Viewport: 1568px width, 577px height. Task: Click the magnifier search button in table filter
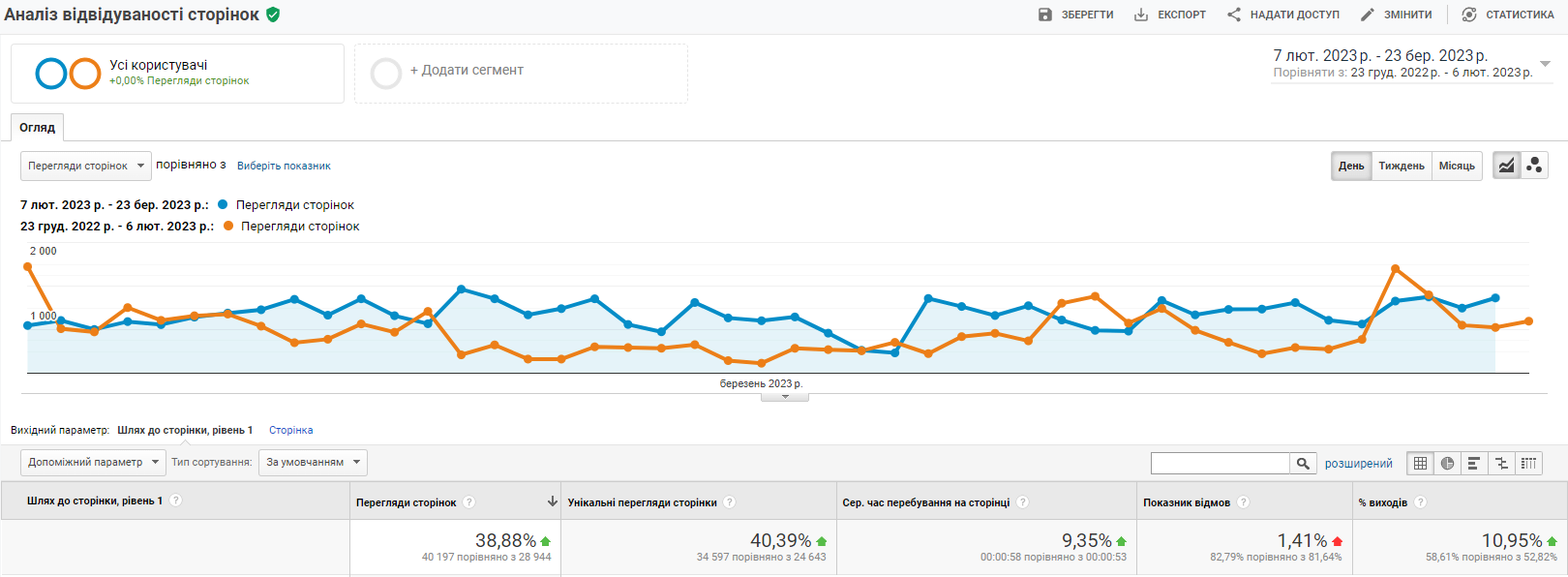coord(1303,464)
